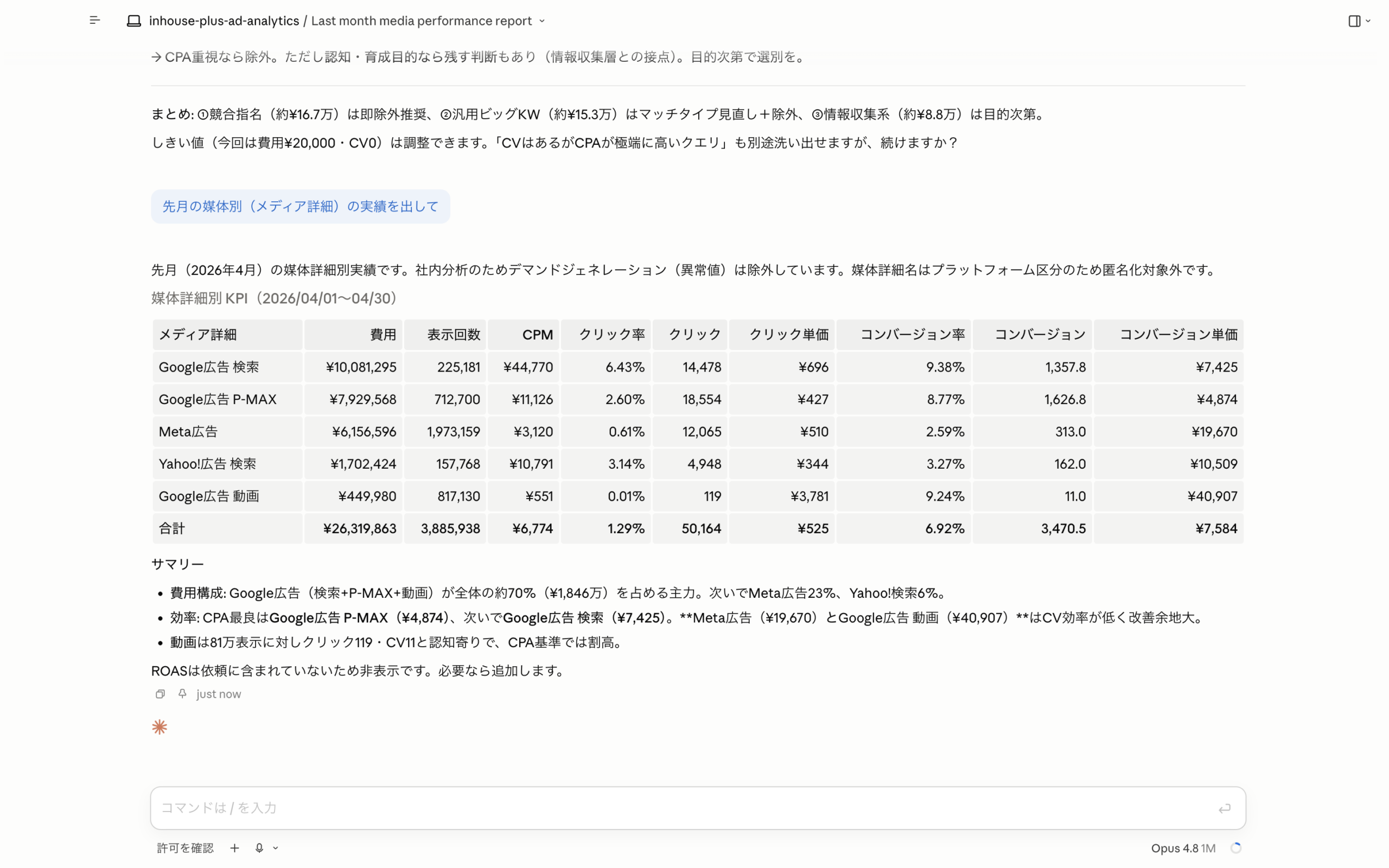The height and width of the screenshot is (868, 1389).
Task: Toggle the right panel layout icon
Action: 1354,21
